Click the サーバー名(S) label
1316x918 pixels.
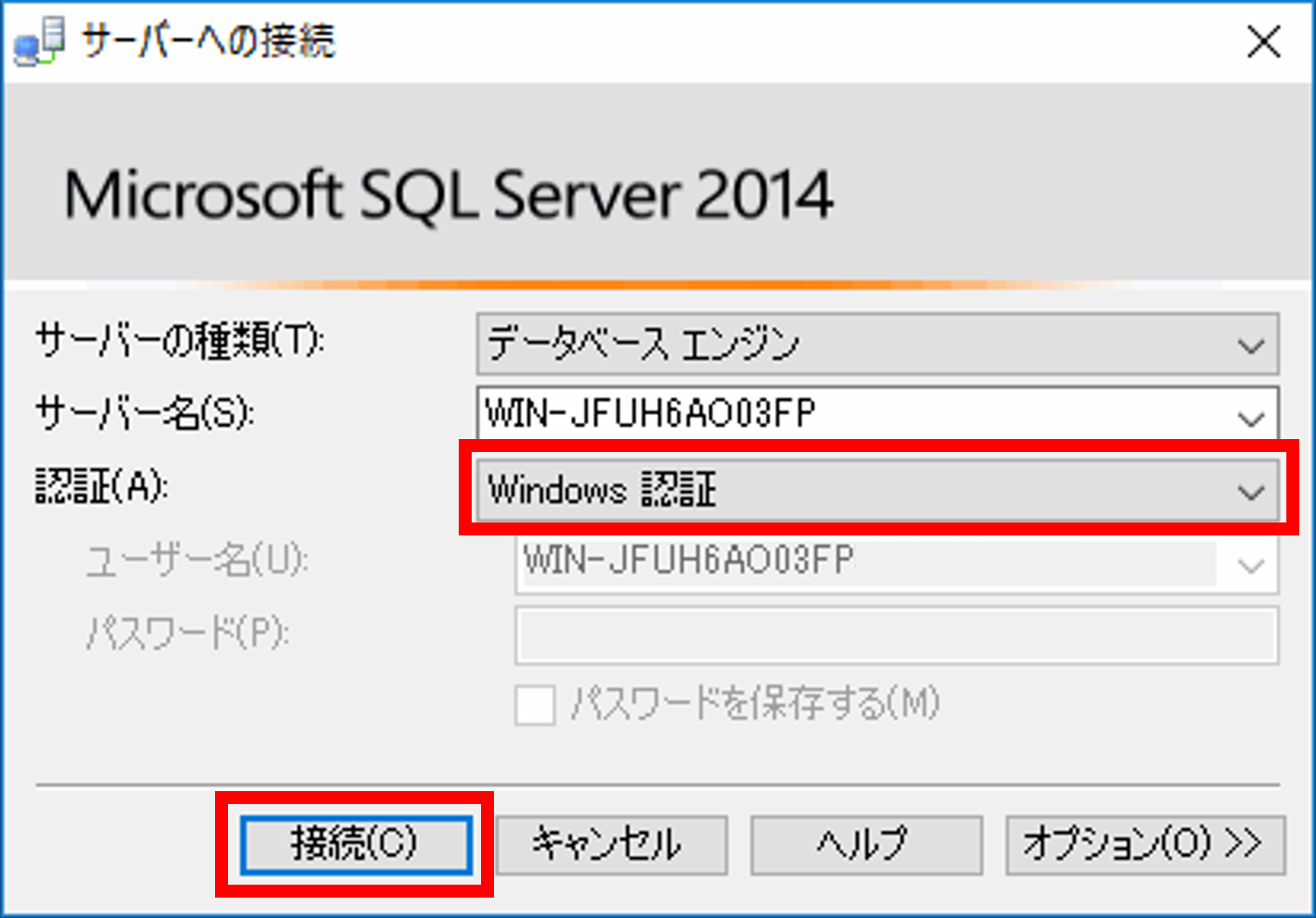[x=145, y=413]
